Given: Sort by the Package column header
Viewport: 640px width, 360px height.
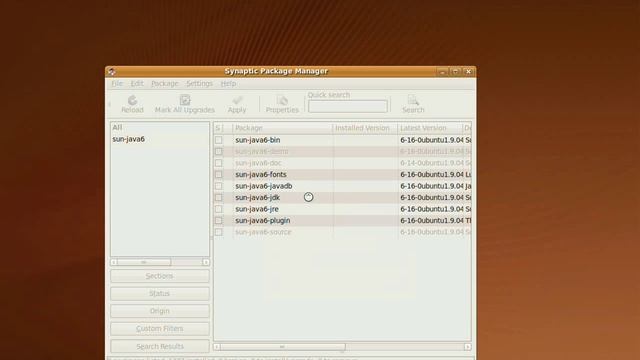Looking at the screenshot, I should click(282, 128).
